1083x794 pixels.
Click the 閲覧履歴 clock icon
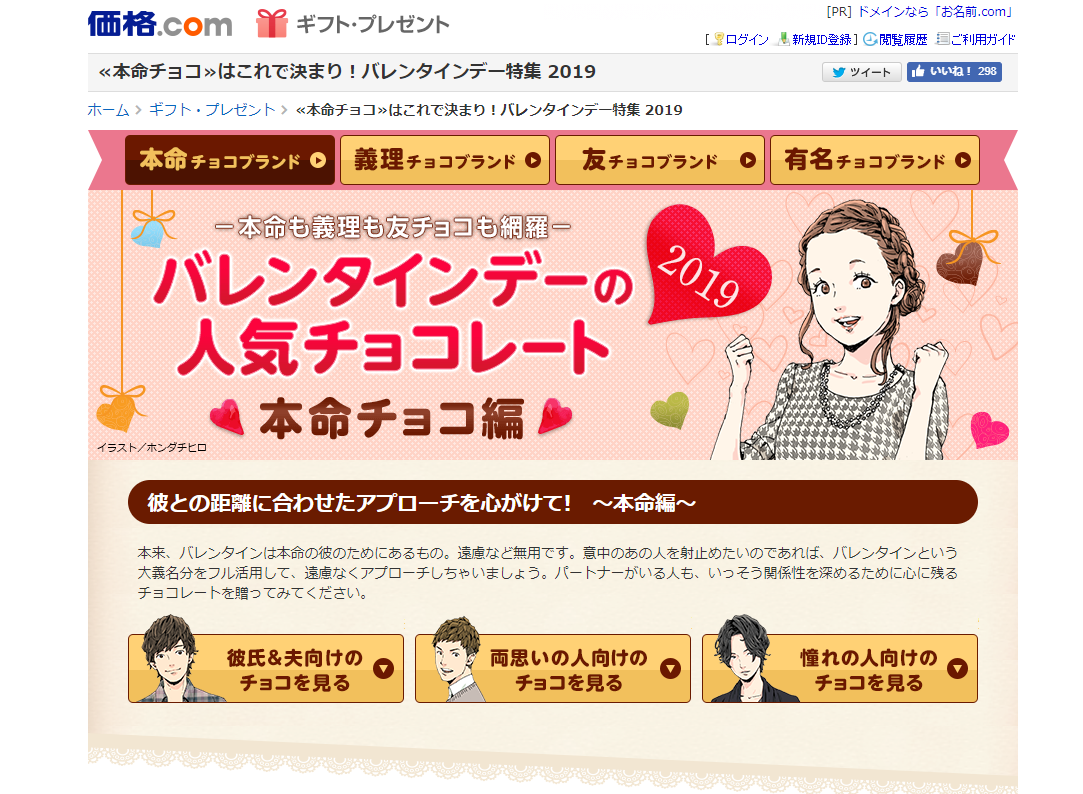pyautogui.click(x=870, y=39)
